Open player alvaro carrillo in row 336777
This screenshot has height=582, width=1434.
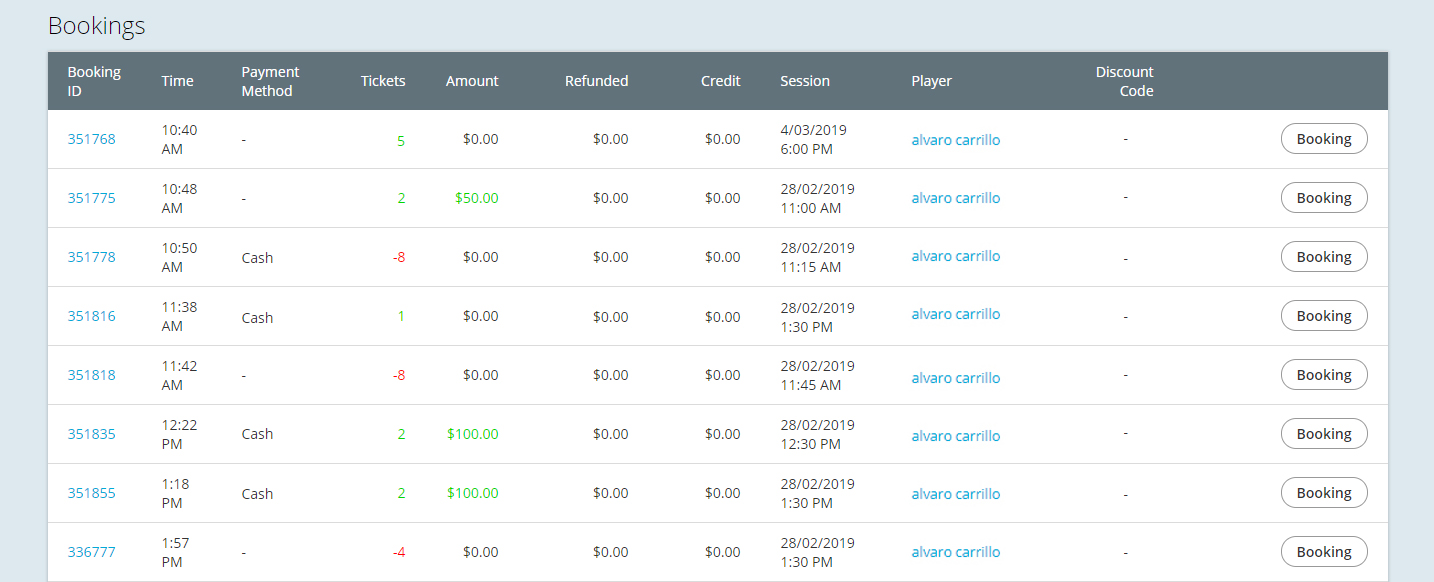coord(955,552)
